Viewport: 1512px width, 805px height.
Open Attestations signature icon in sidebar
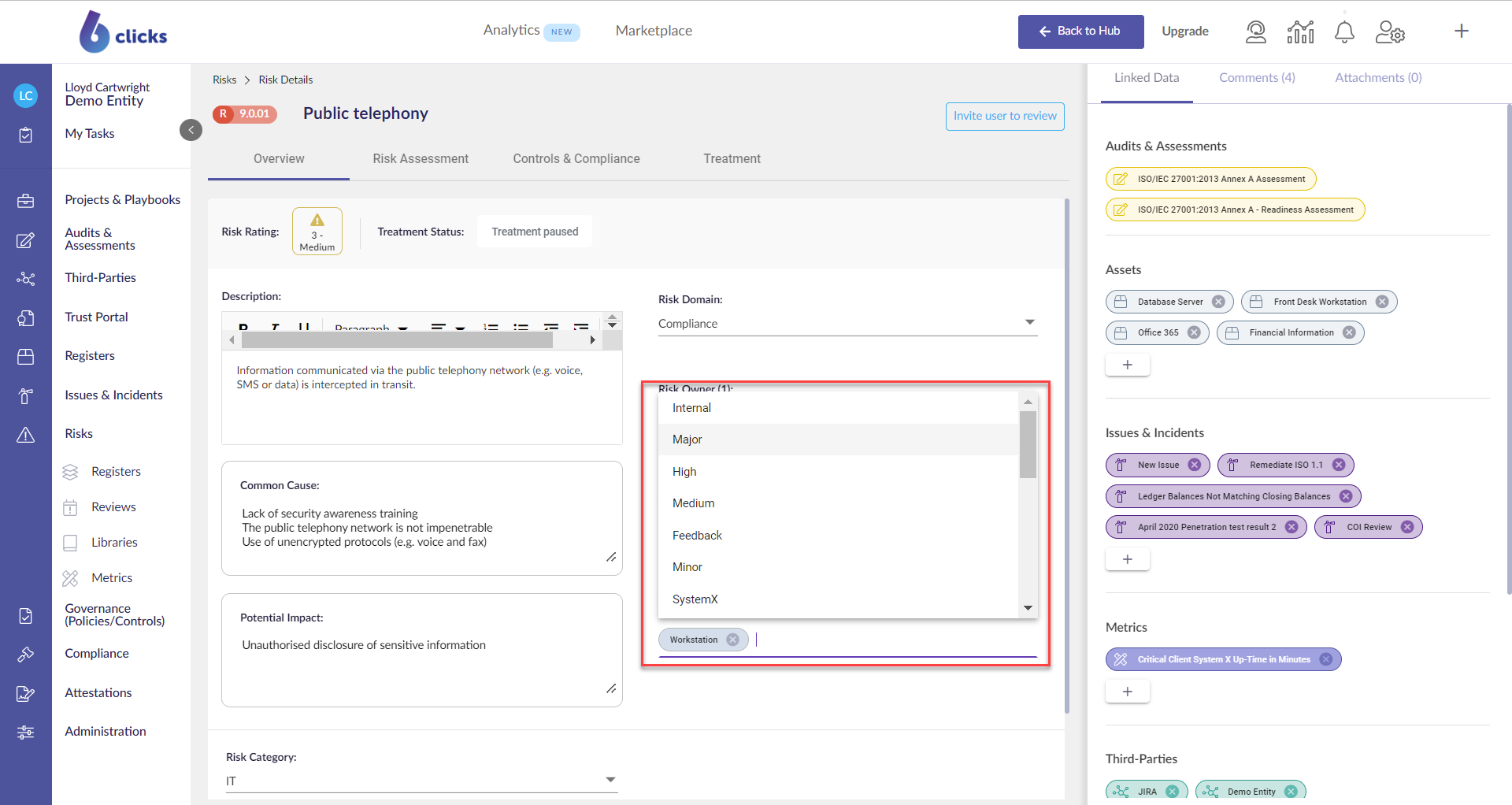[x=26, y=694]
